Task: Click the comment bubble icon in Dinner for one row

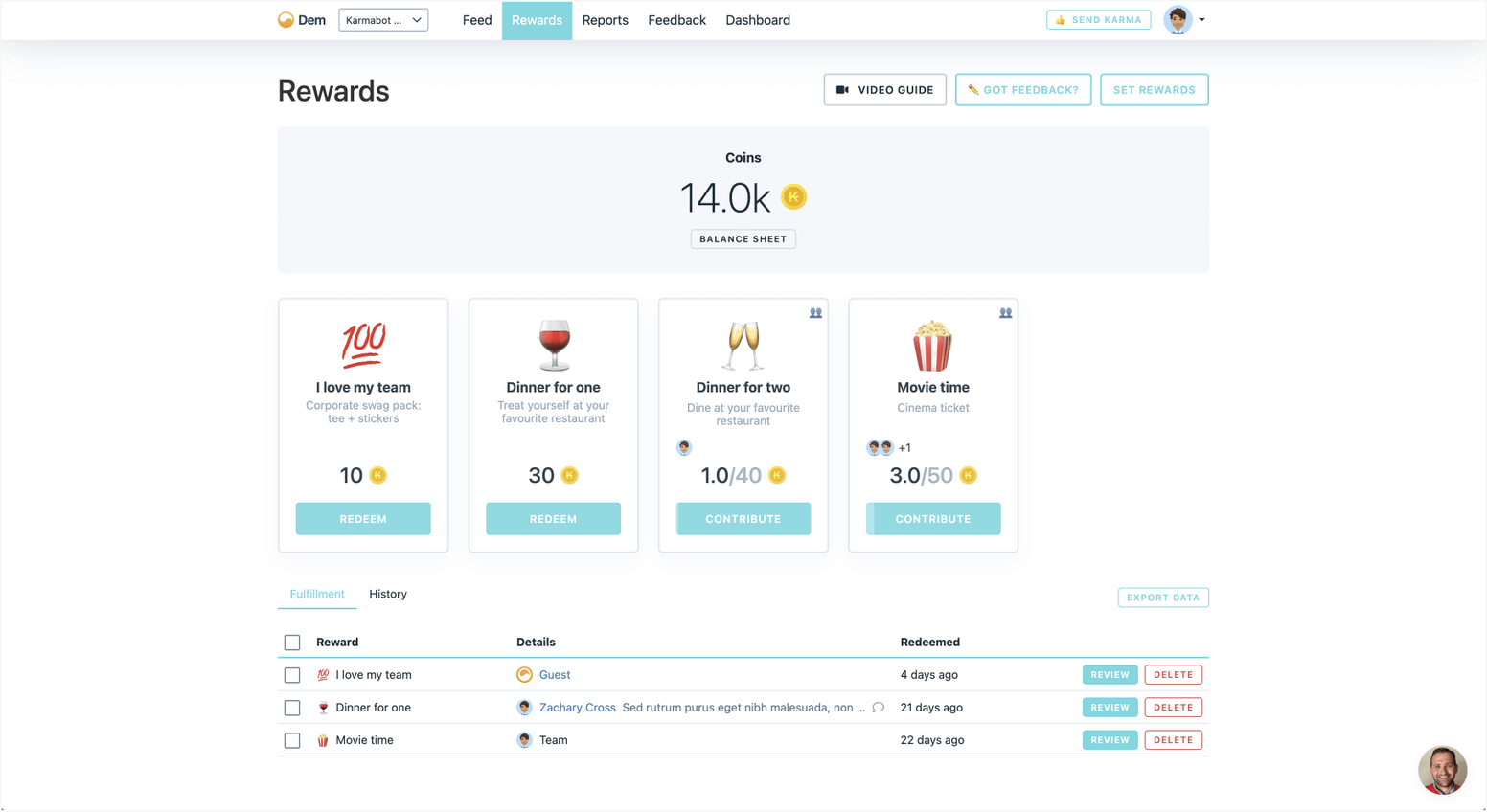Action: tap(878, 708)
